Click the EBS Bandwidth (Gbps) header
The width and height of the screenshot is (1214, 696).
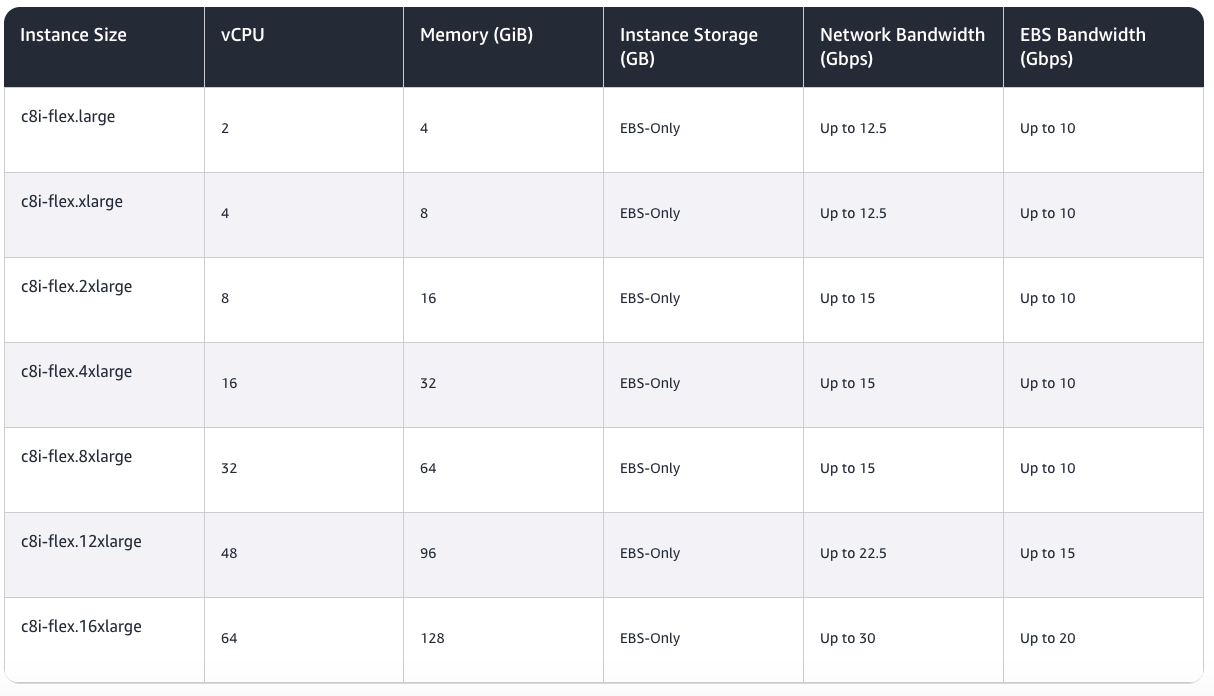(1082, 47)
